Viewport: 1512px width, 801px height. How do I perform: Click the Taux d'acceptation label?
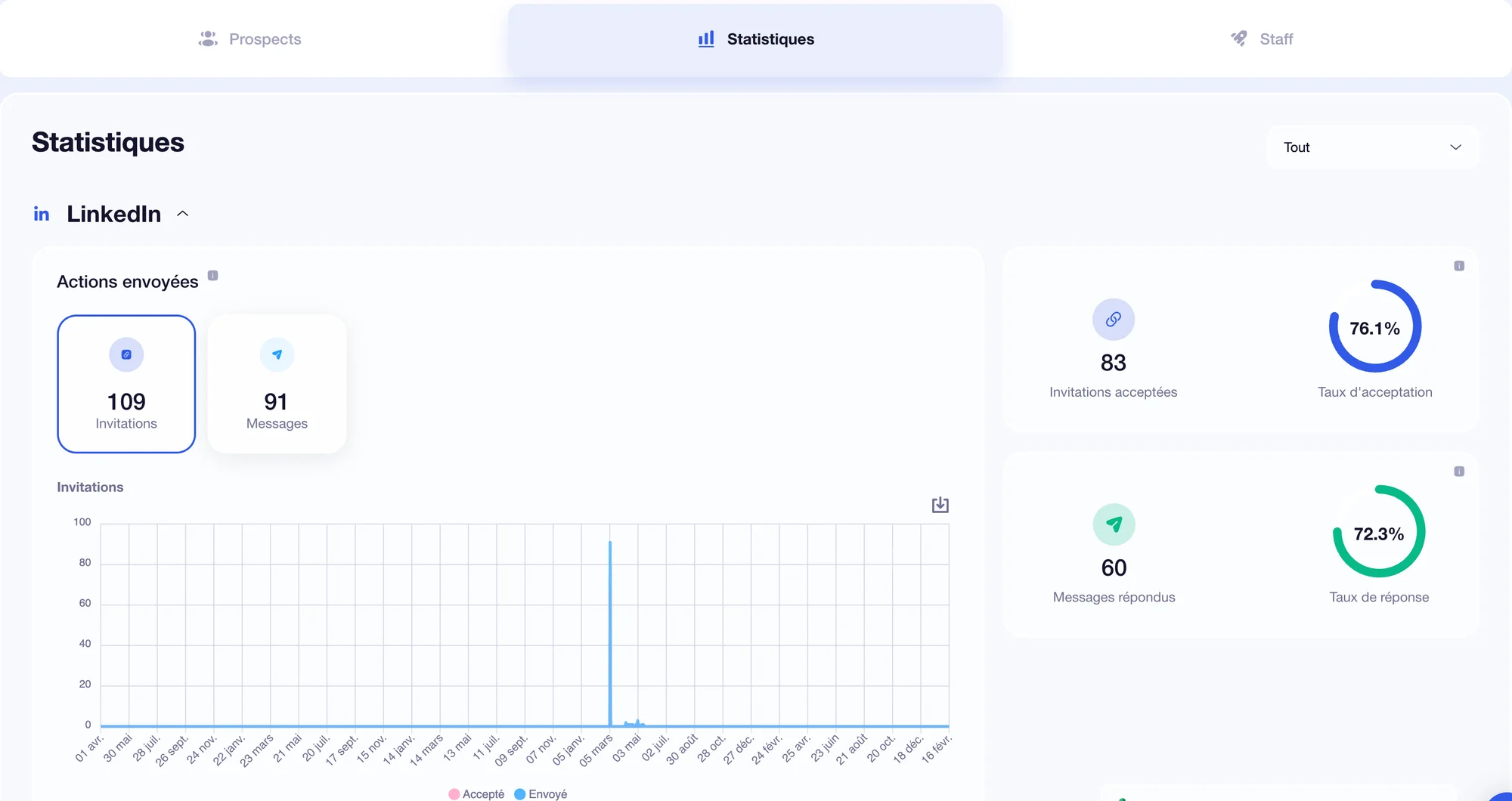click(1374, 392)
